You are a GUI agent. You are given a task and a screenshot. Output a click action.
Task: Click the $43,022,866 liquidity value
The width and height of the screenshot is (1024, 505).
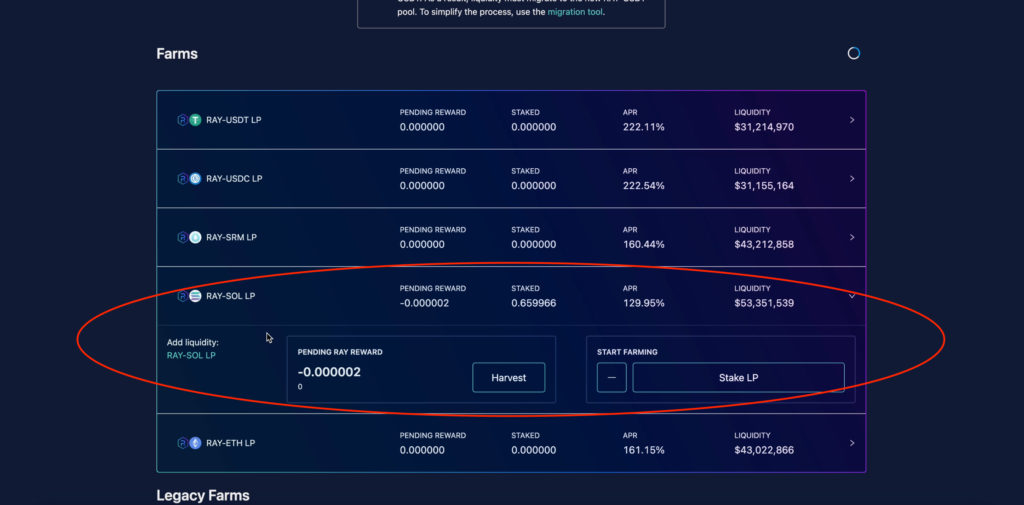764,450
